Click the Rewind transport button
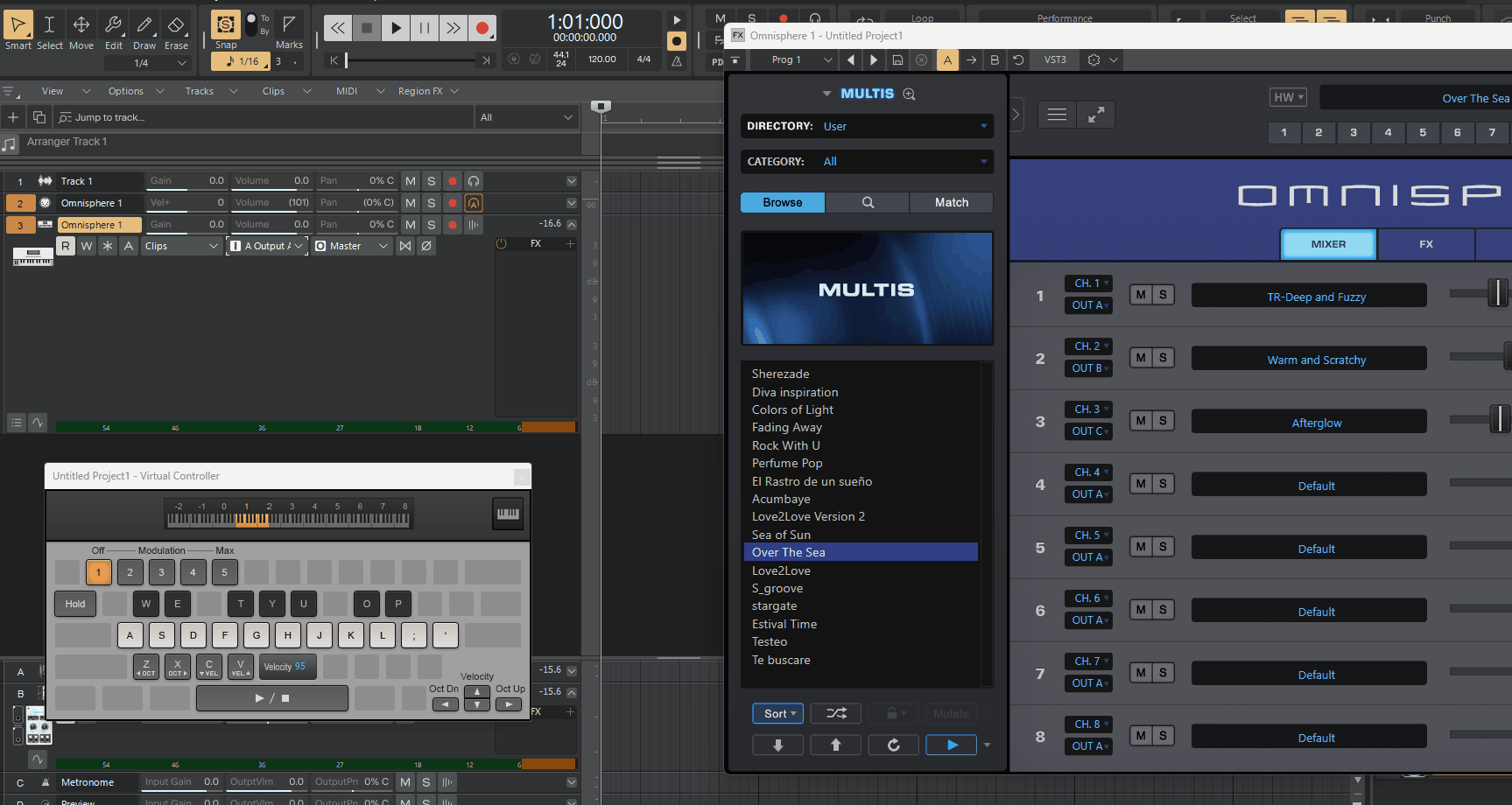 [337, 28]
